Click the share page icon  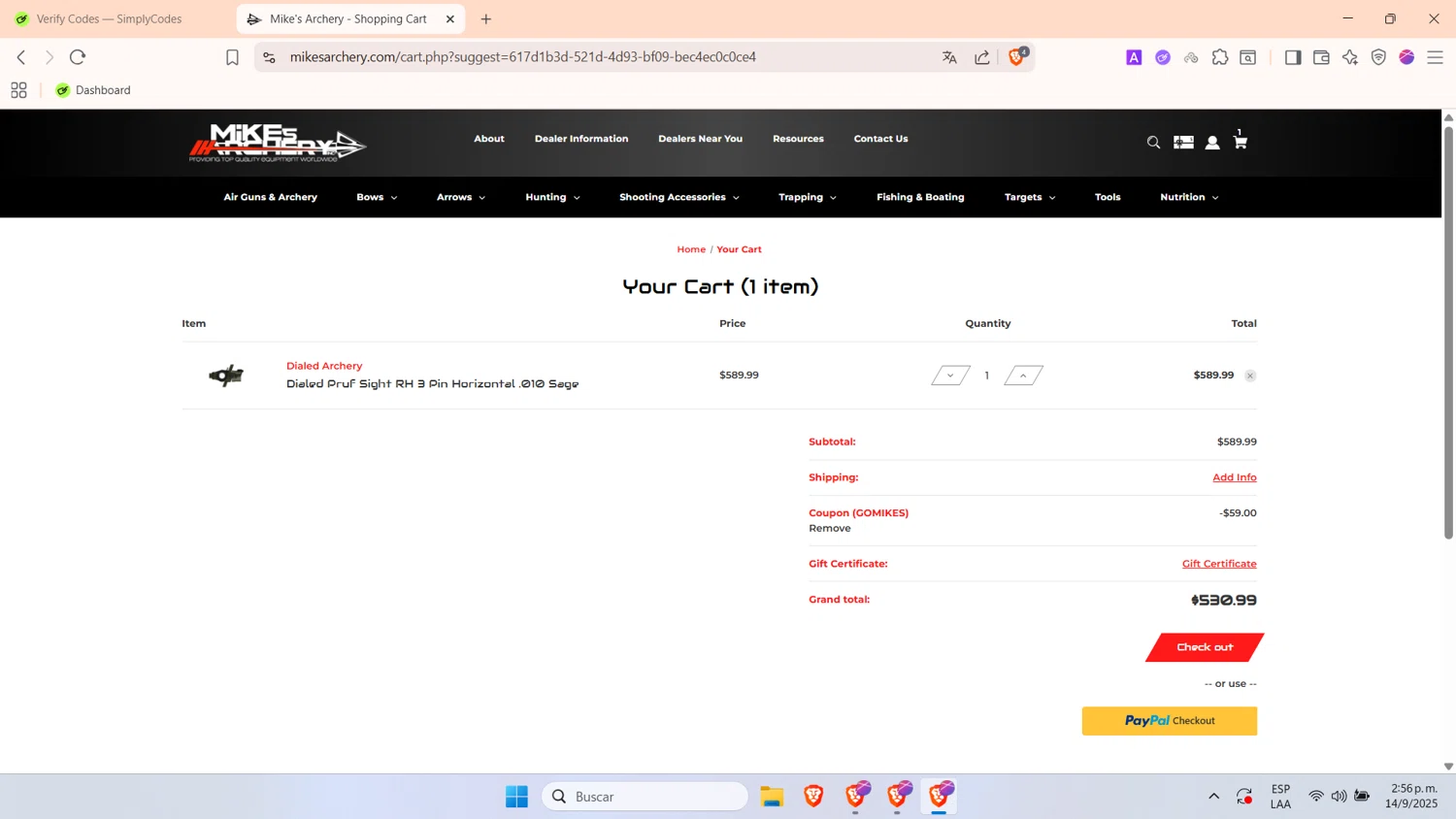coord(982,57)
